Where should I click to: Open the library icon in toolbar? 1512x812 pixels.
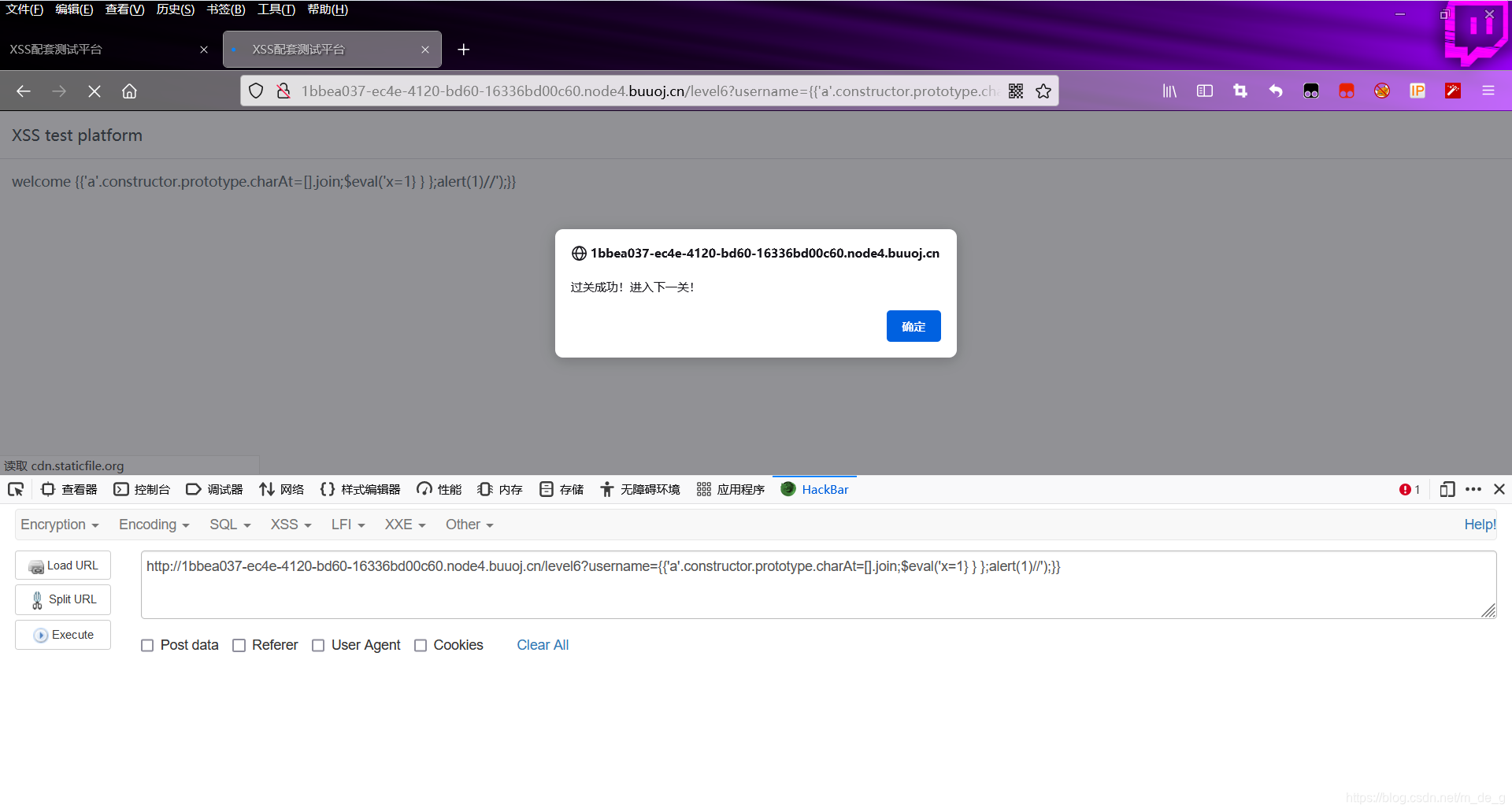point(1169,91)
